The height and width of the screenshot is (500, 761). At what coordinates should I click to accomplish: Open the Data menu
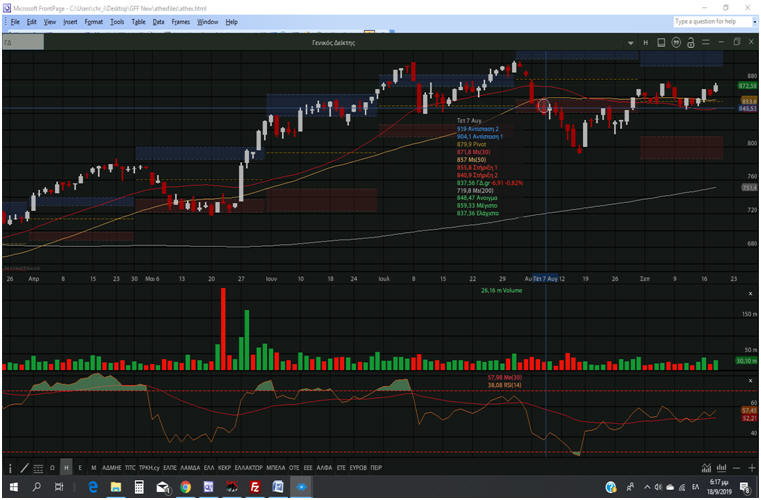pos(158,22)
